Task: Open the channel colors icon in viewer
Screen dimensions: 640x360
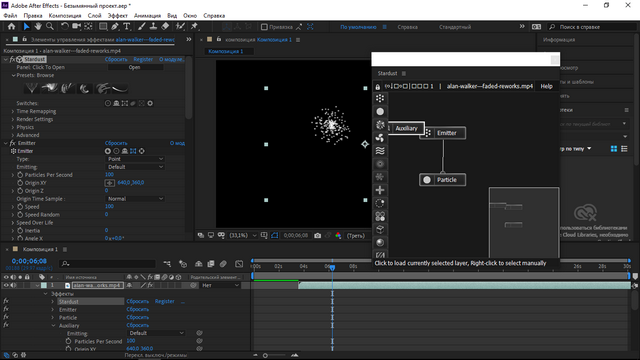Action: (338, 236)
